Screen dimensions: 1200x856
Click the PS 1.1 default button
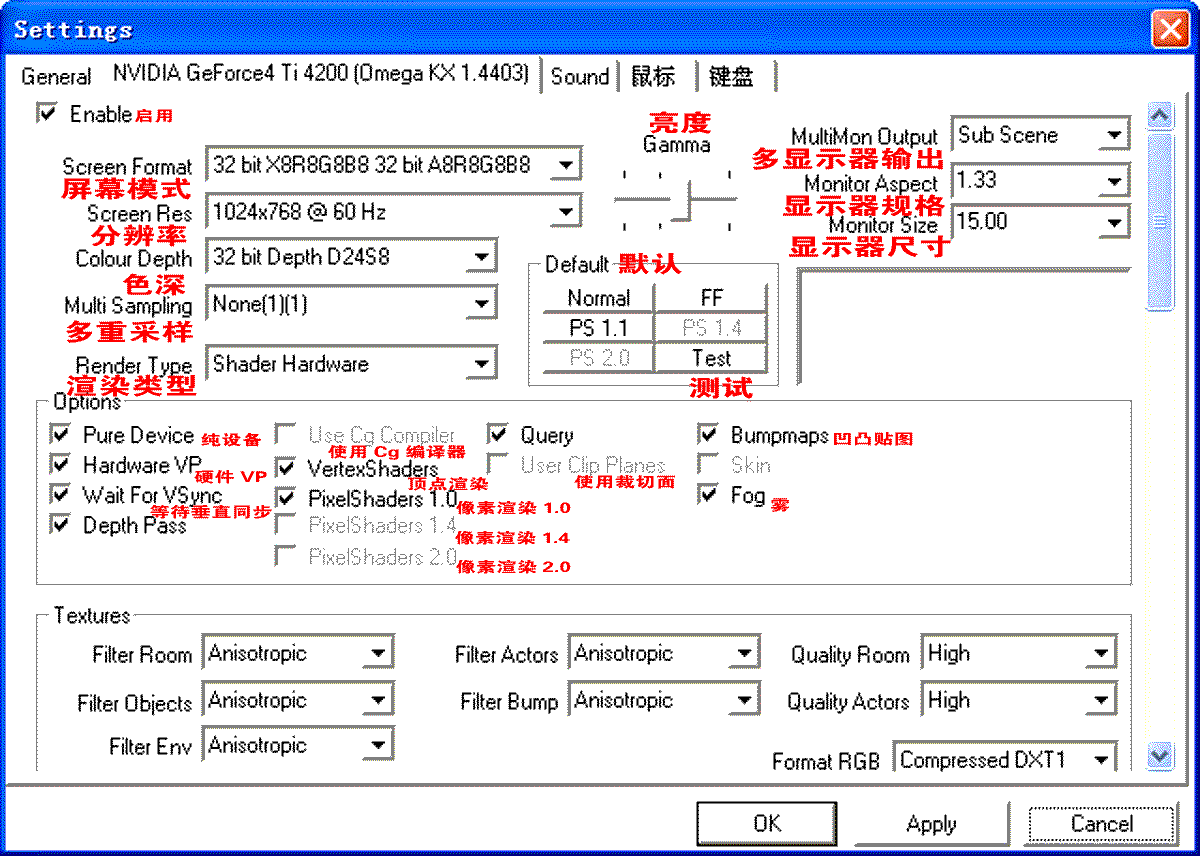tap(598, 328)
